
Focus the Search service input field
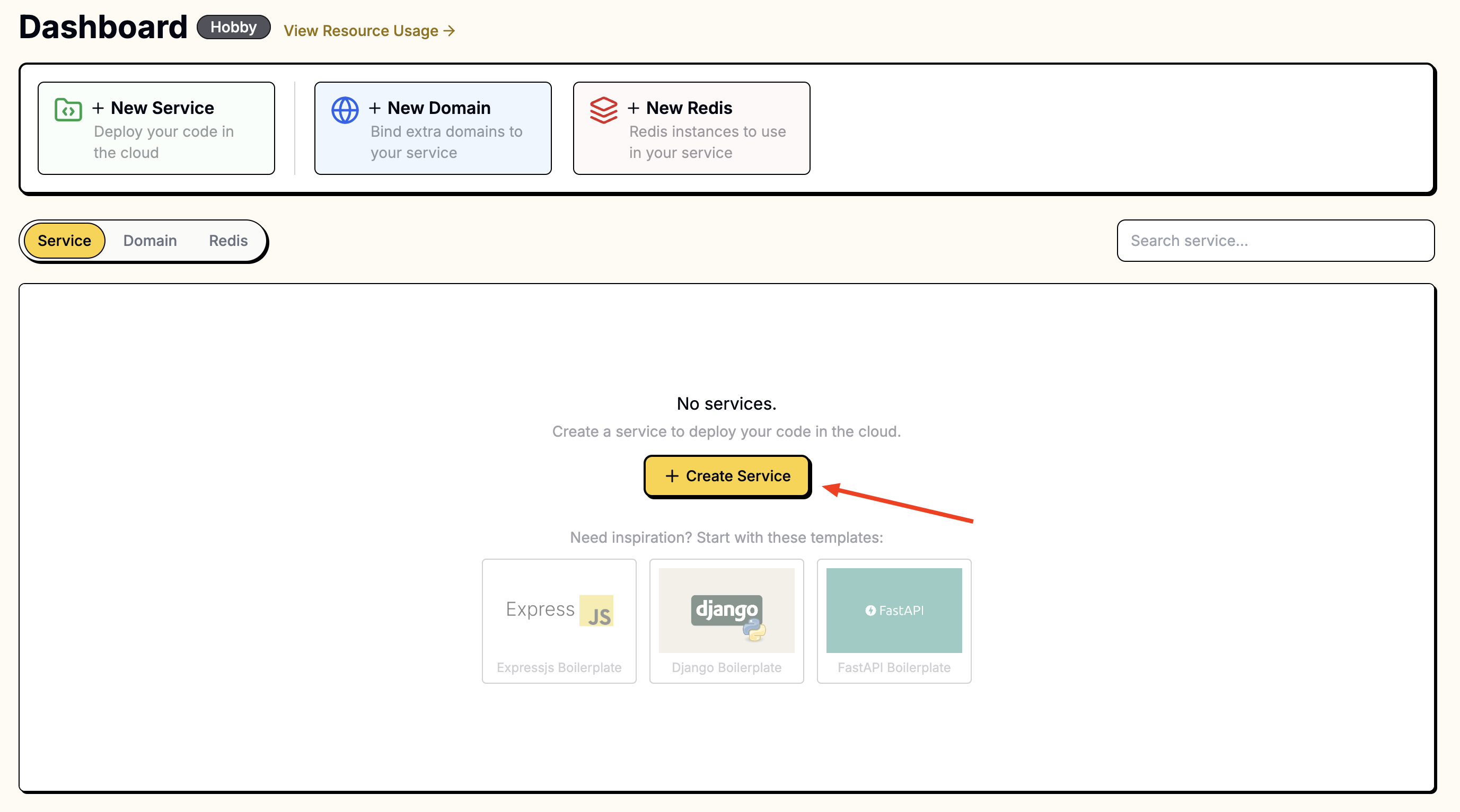click(x=1275, y=241)
